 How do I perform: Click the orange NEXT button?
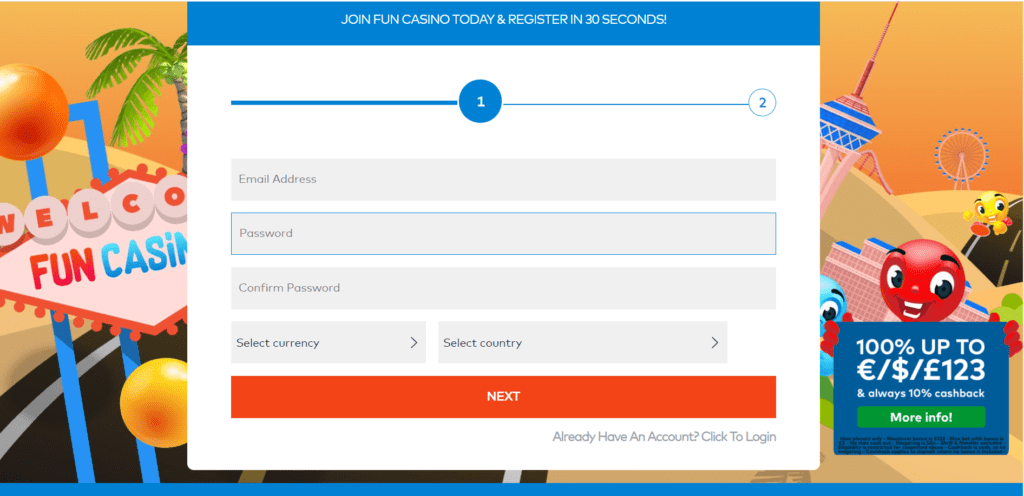coord(503,397)
